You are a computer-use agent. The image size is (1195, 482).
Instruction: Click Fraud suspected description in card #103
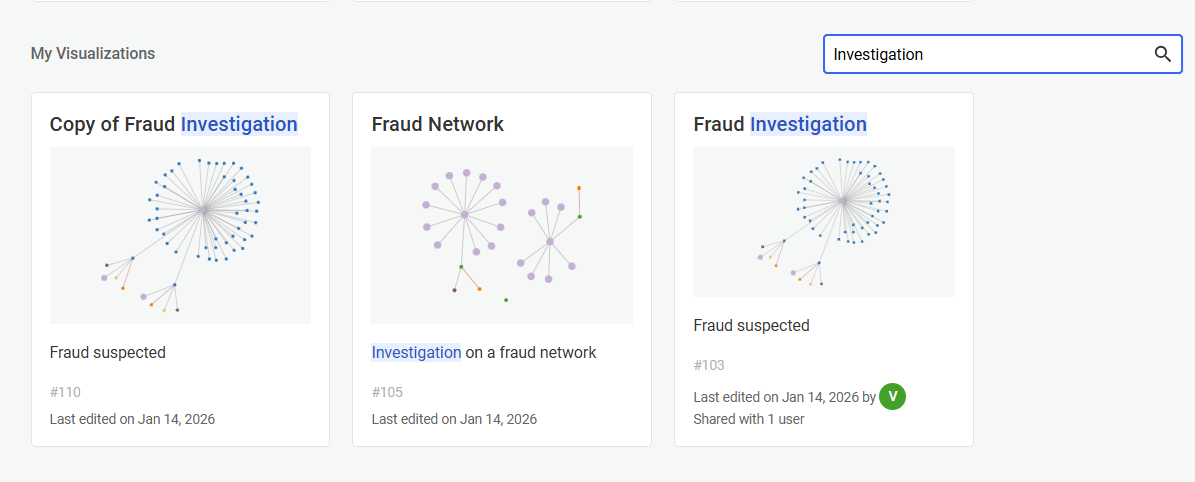coord(751,325)
